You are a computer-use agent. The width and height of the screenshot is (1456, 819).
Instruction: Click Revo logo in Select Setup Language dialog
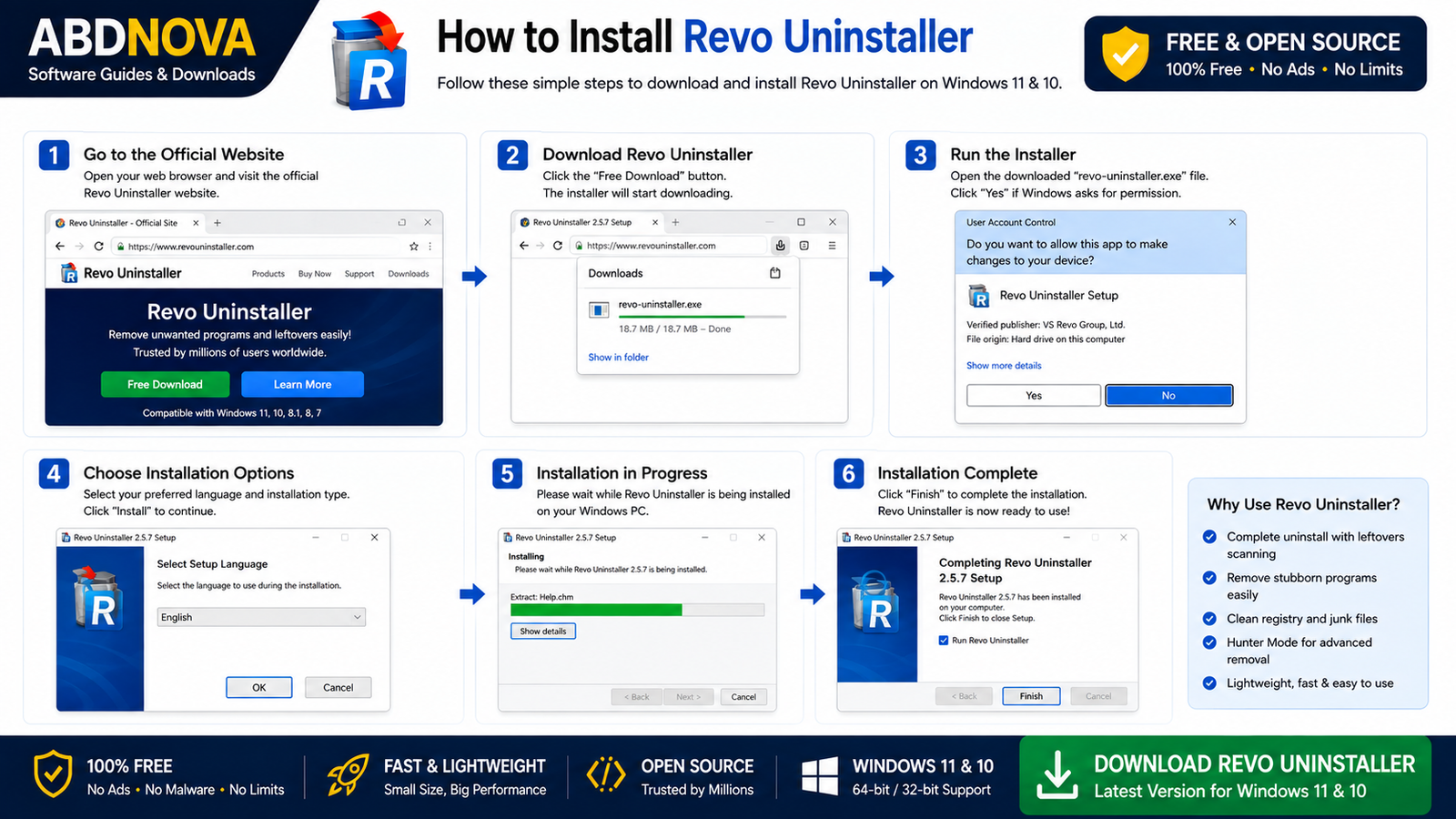(x=98, y=598)
